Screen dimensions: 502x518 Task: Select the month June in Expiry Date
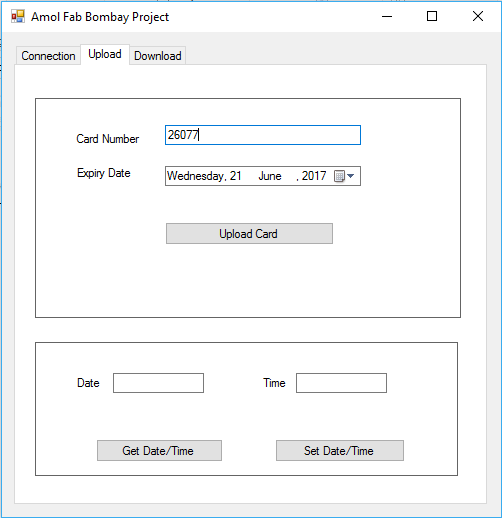point(270,176)
